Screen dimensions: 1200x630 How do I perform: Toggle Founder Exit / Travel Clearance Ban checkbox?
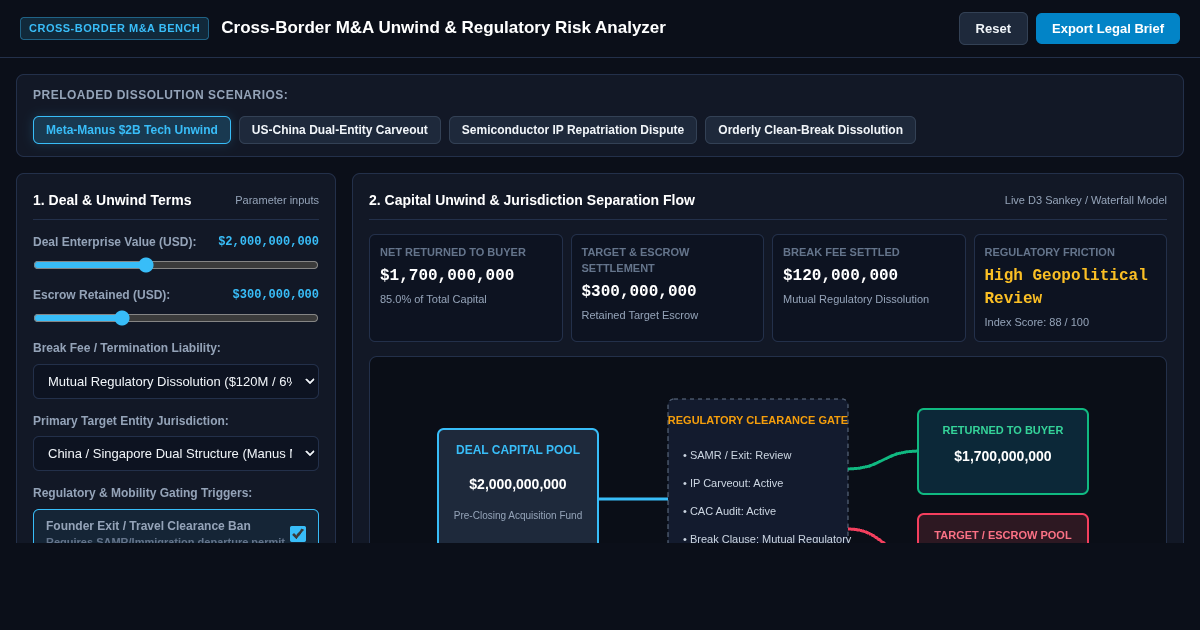[298, 534]
